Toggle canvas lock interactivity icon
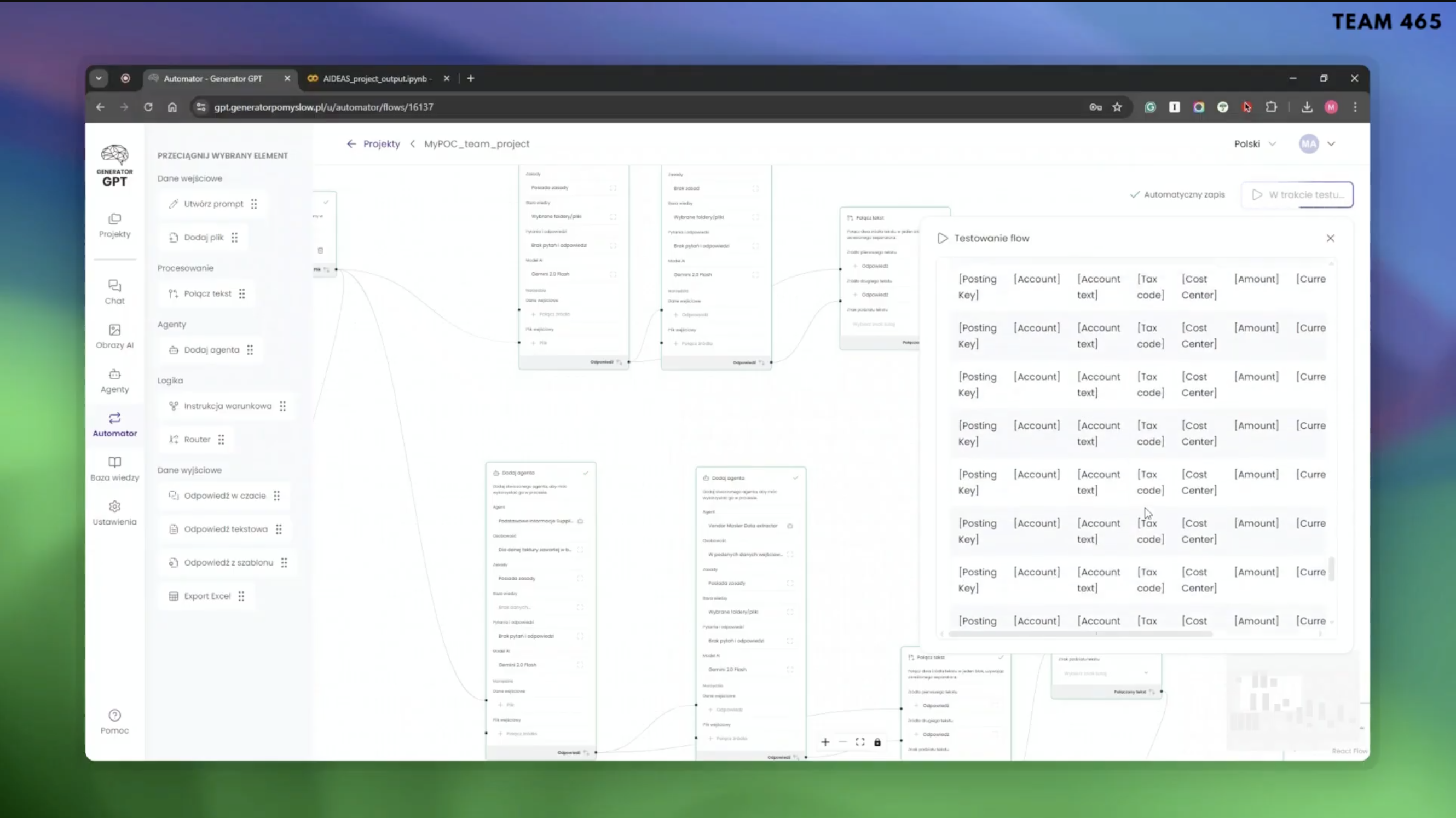This screenshot has height=818, width=1456. click(877, 742)
